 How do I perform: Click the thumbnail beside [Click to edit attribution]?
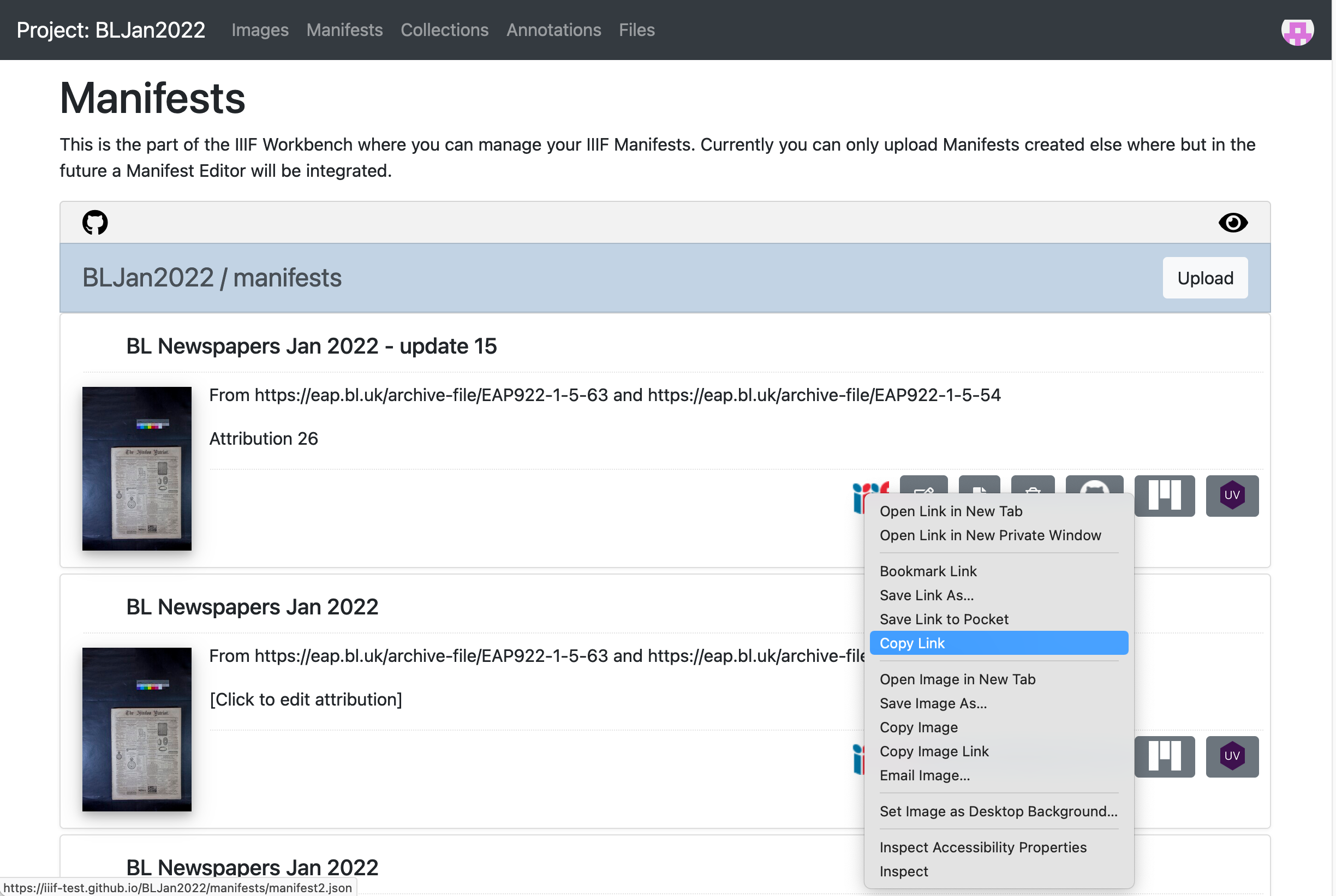(x=136, y=730)
